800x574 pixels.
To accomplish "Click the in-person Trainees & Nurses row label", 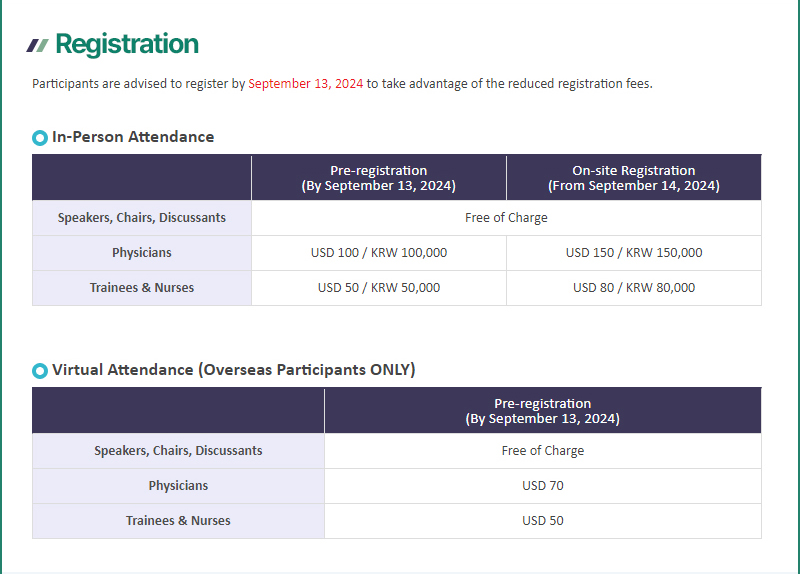I will click(x=142, y=288).
